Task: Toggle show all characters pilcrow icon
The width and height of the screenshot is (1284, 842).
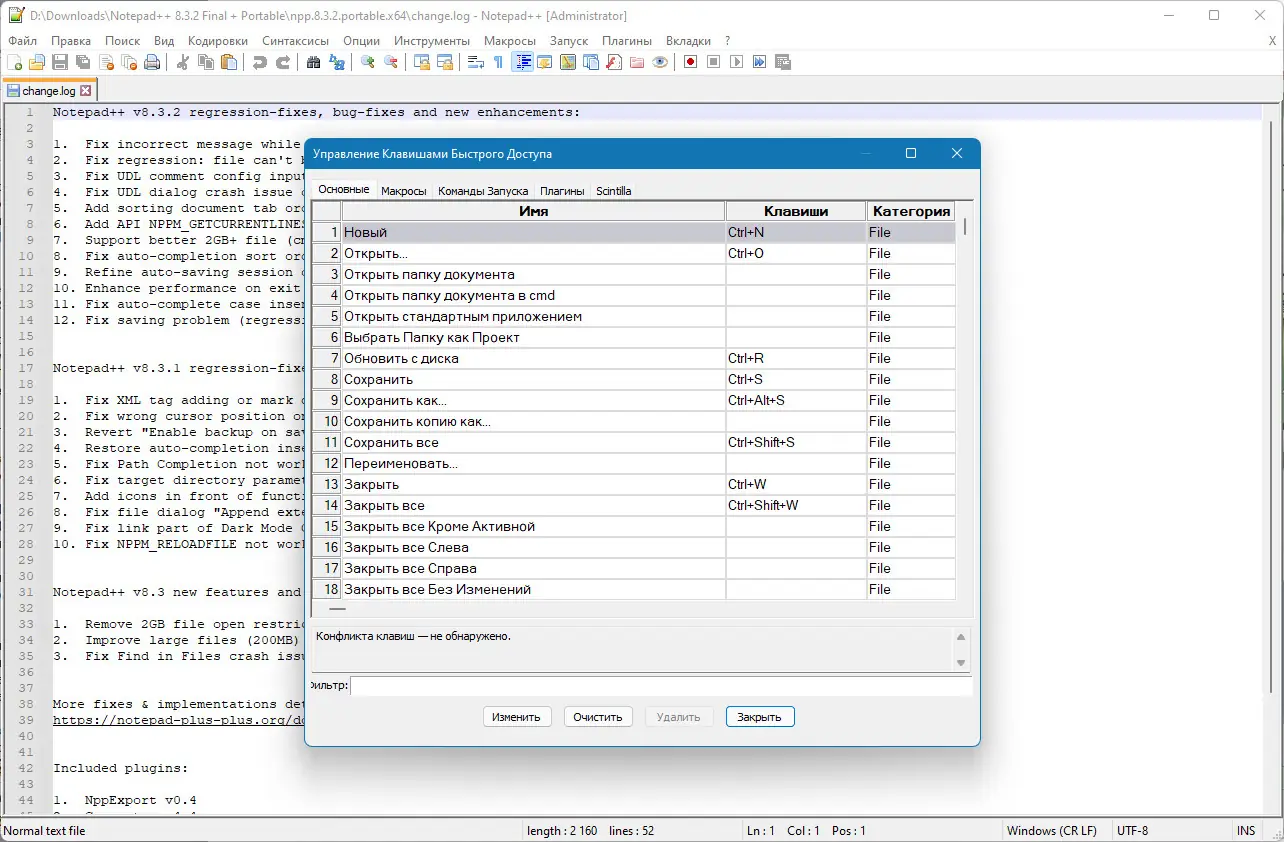Action: 499,62
